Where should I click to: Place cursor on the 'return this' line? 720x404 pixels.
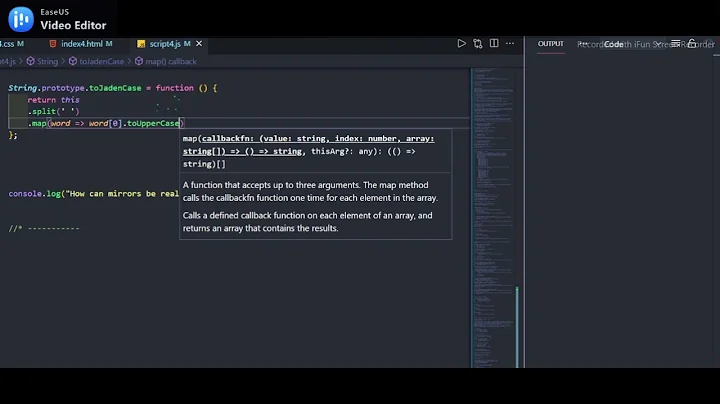tap(53, 100)
